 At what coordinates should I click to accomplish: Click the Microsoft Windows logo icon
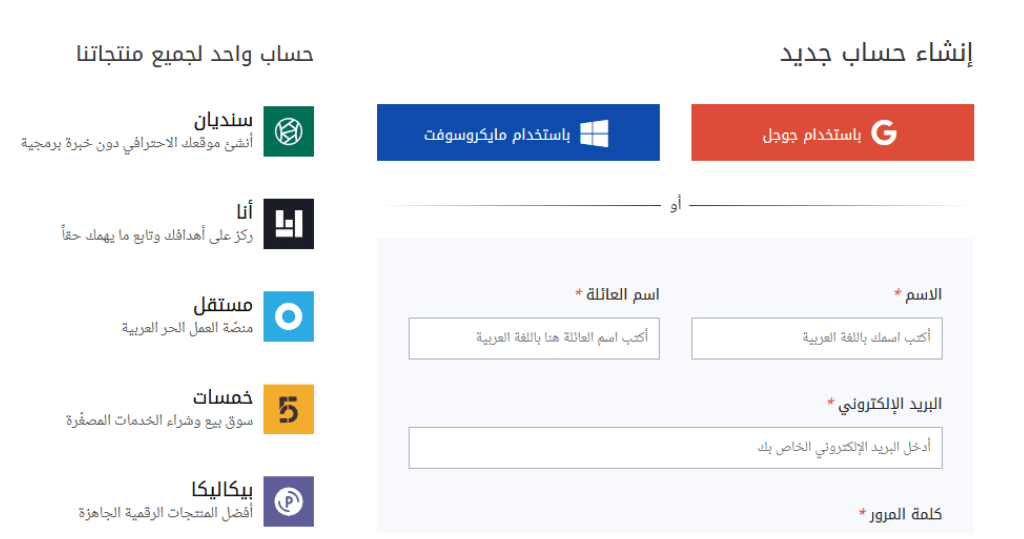click(595, 133)
